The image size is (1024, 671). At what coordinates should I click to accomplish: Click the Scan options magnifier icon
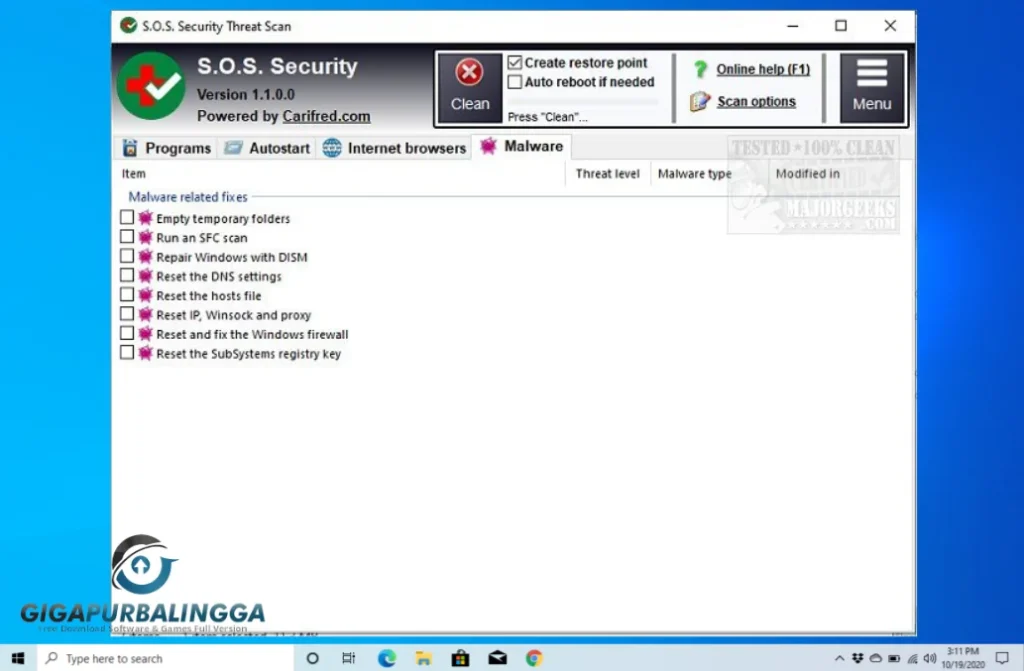[x=701, y=101]
